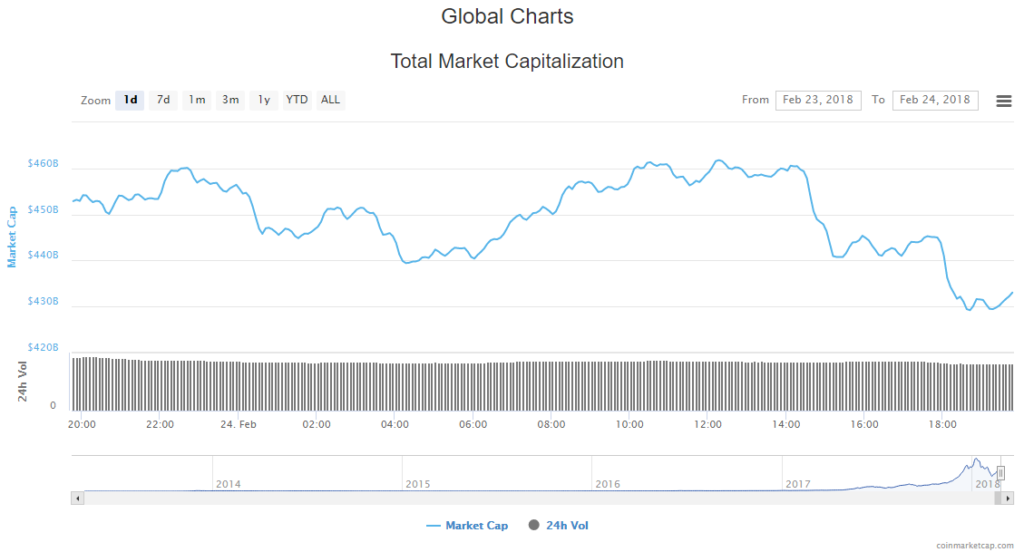Zoom the chart to 1y
Viewport: 1024px width, 552px height.
coord(264,100)
